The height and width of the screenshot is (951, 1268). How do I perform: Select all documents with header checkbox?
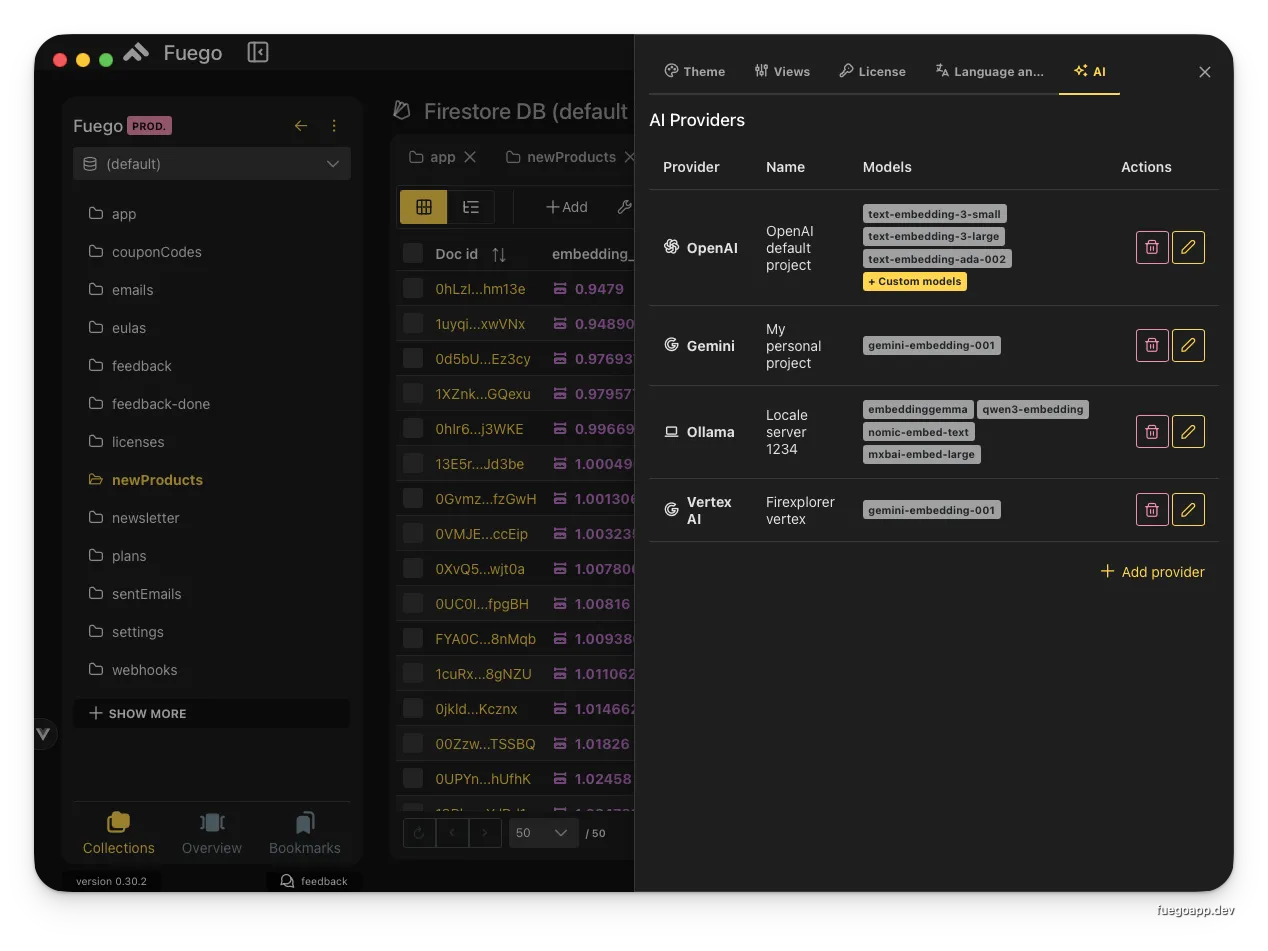pyautogui.click(x=413, y=254)
